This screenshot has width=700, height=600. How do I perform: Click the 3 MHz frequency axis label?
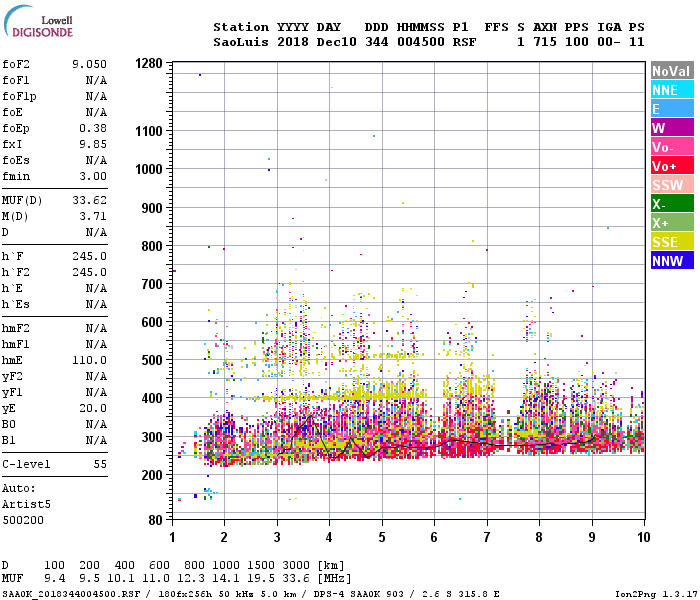click(x=277, y=537)
